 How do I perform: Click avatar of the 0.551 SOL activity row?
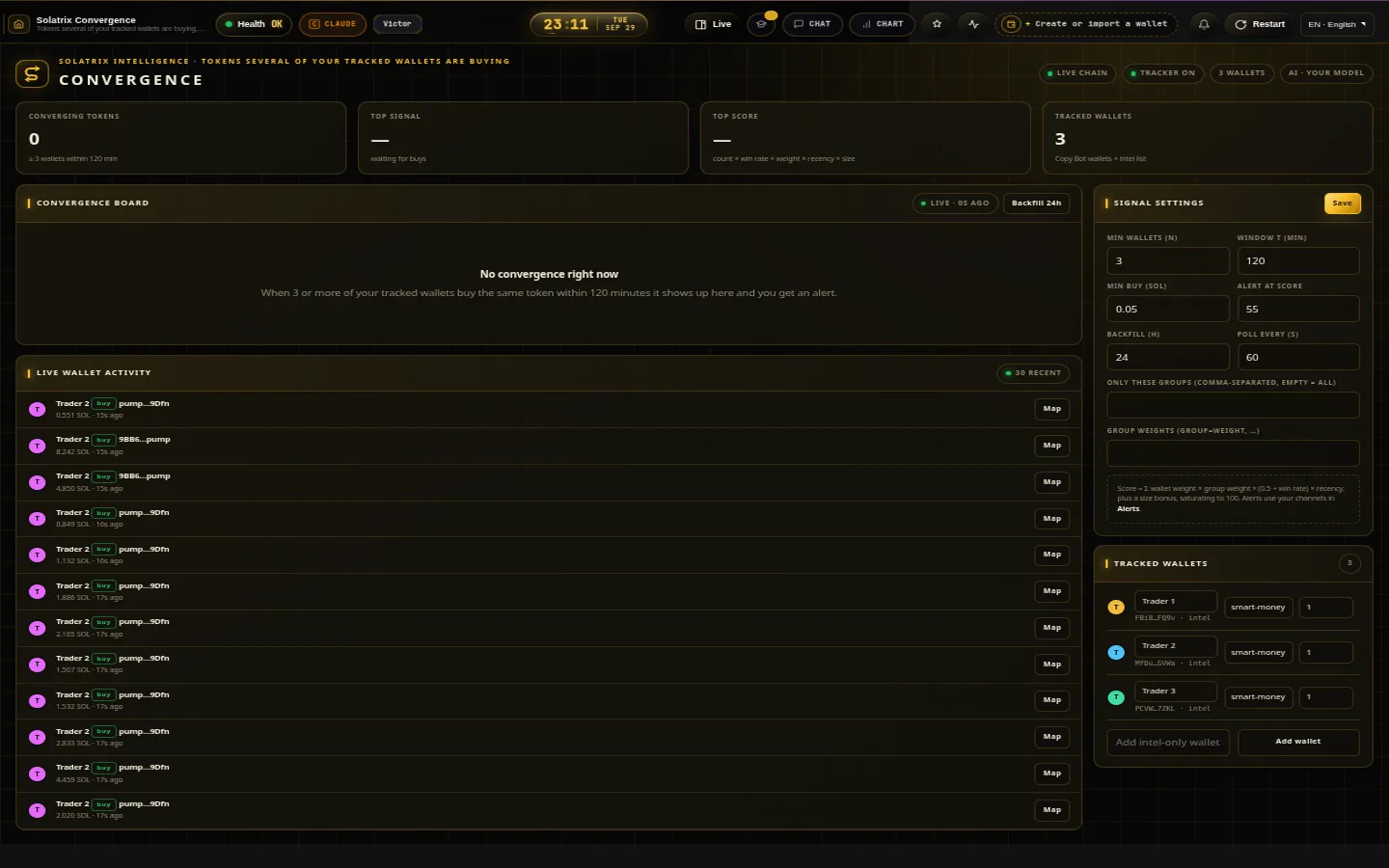pos(38,409)
